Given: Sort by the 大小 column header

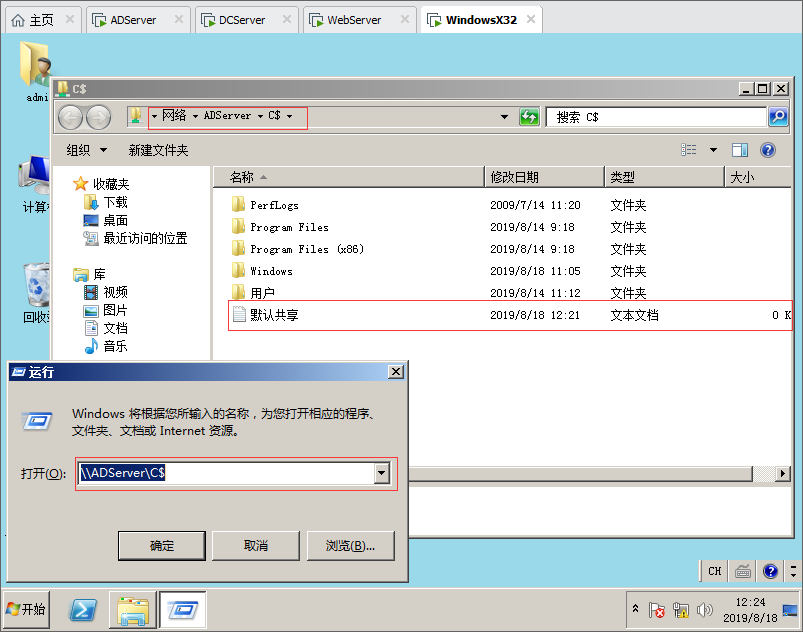Looking at the screenshot, I should pyautogui.click(x=758, y=177).
